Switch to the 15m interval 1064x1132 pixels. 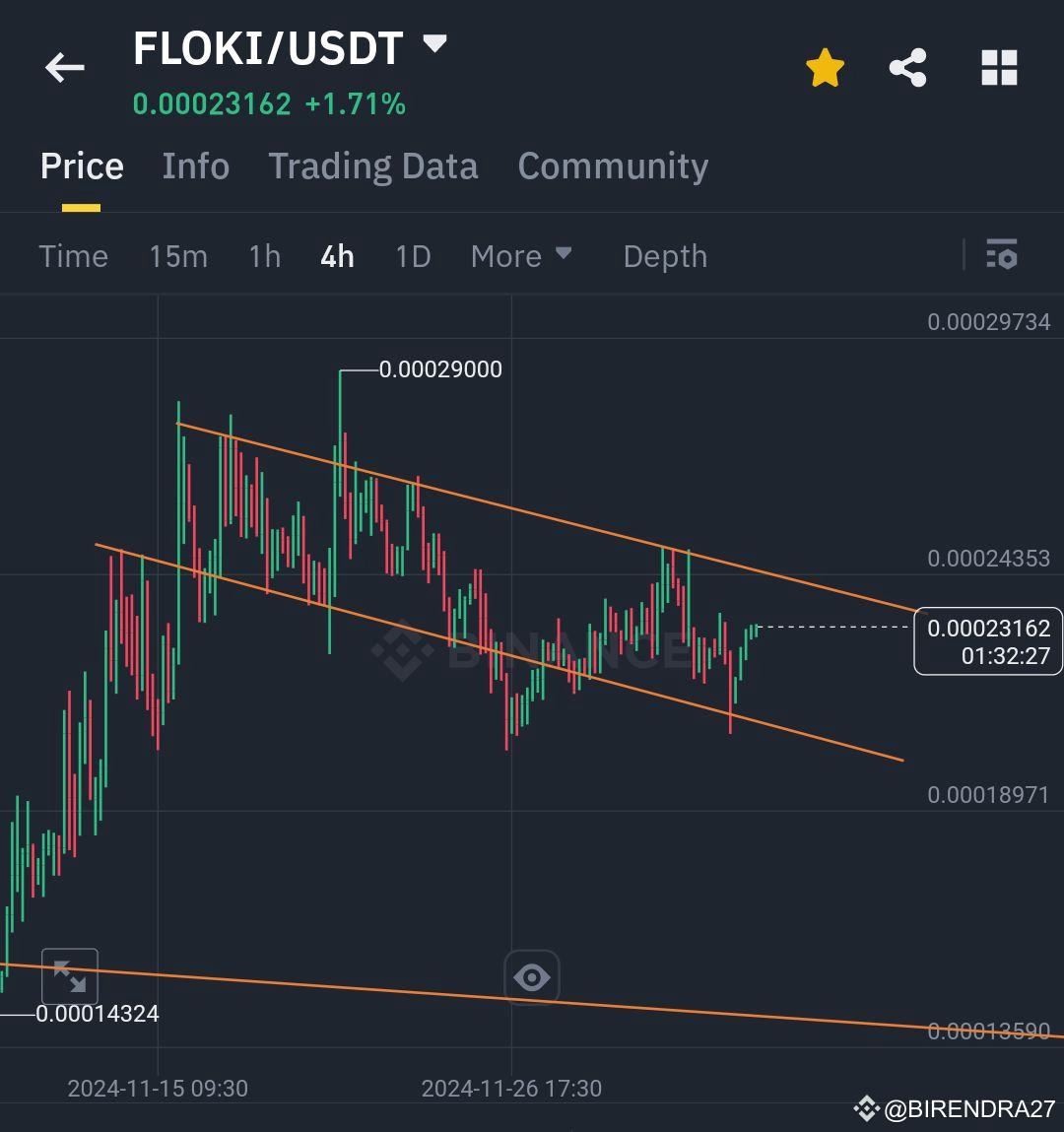coord(177,256)
